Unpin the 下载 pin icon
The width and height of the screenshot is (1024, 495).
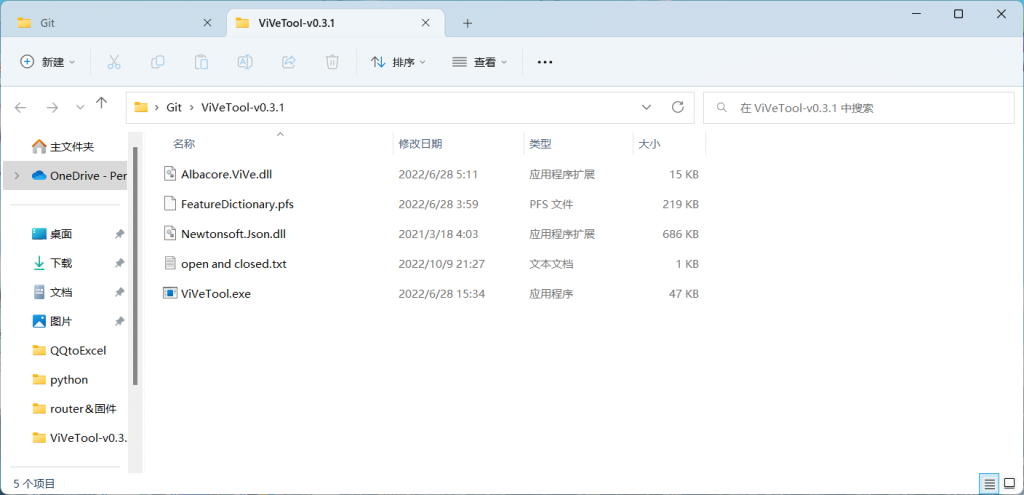120,263
